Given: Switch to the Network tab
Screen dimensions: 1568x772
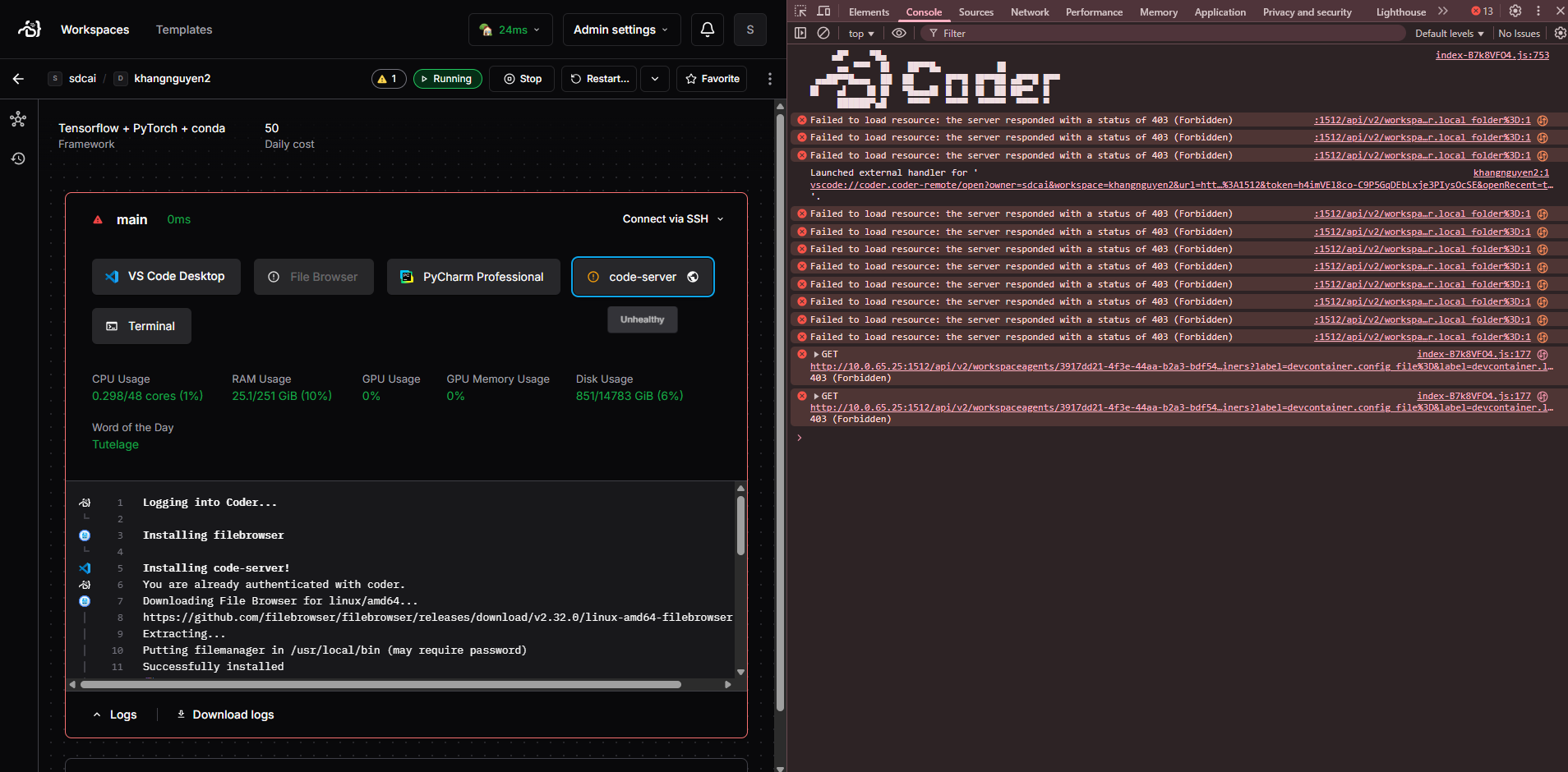Looking at the screenshot, I should pos(1030,12).
